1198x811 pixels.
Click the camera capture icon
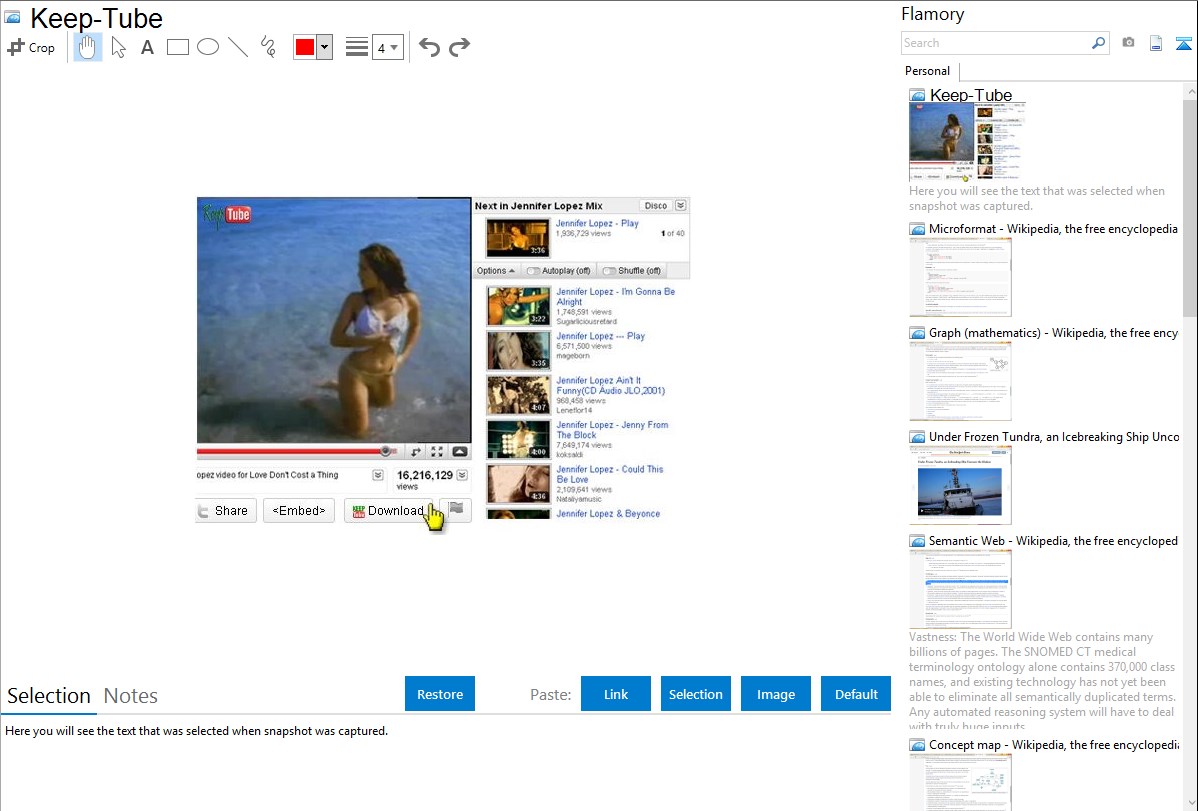tap(1128, 43)
